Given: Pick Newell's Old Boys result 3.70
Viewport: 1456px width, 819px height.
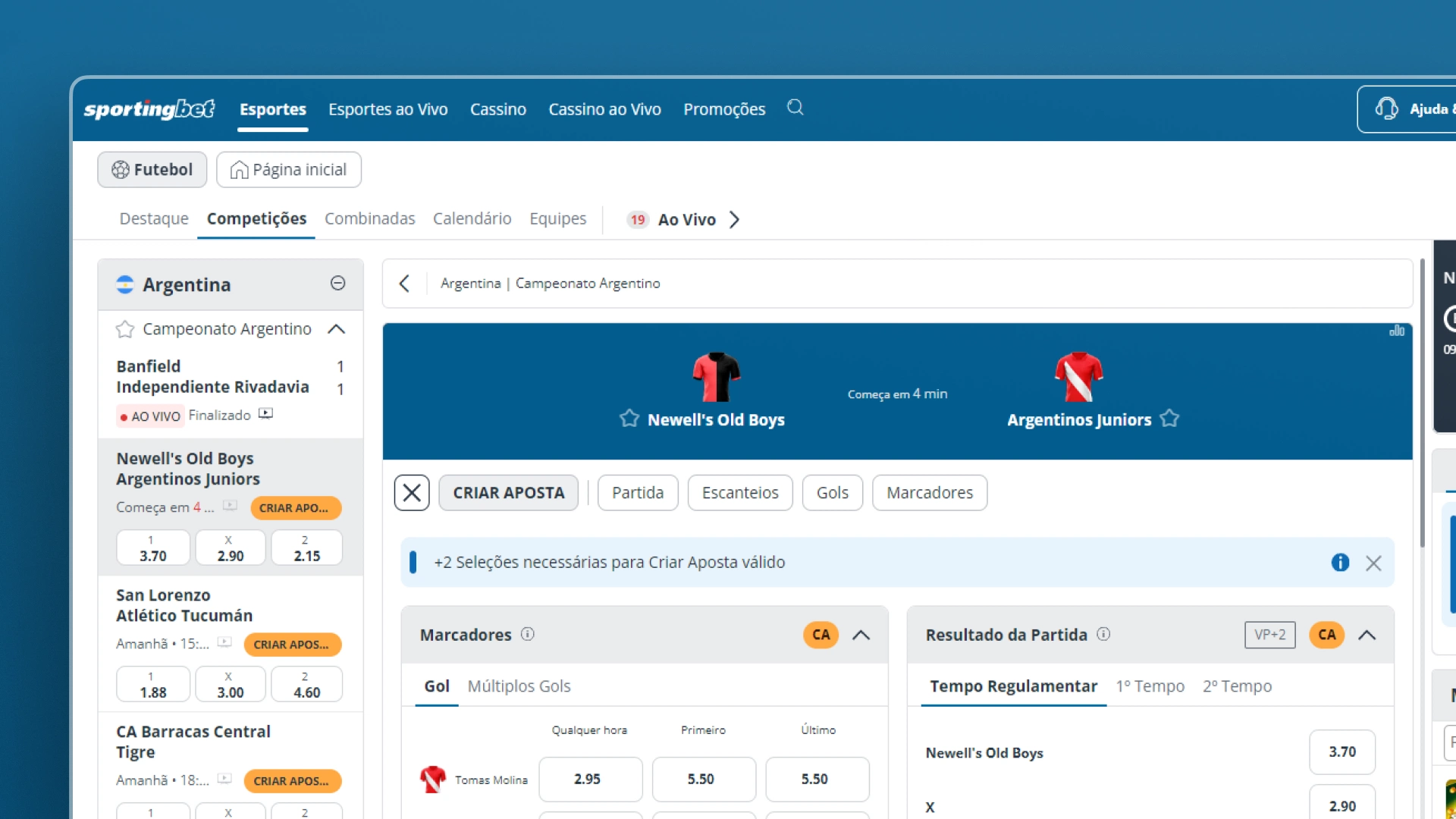Looking at the screenshot, I should tap(1342, 752).
